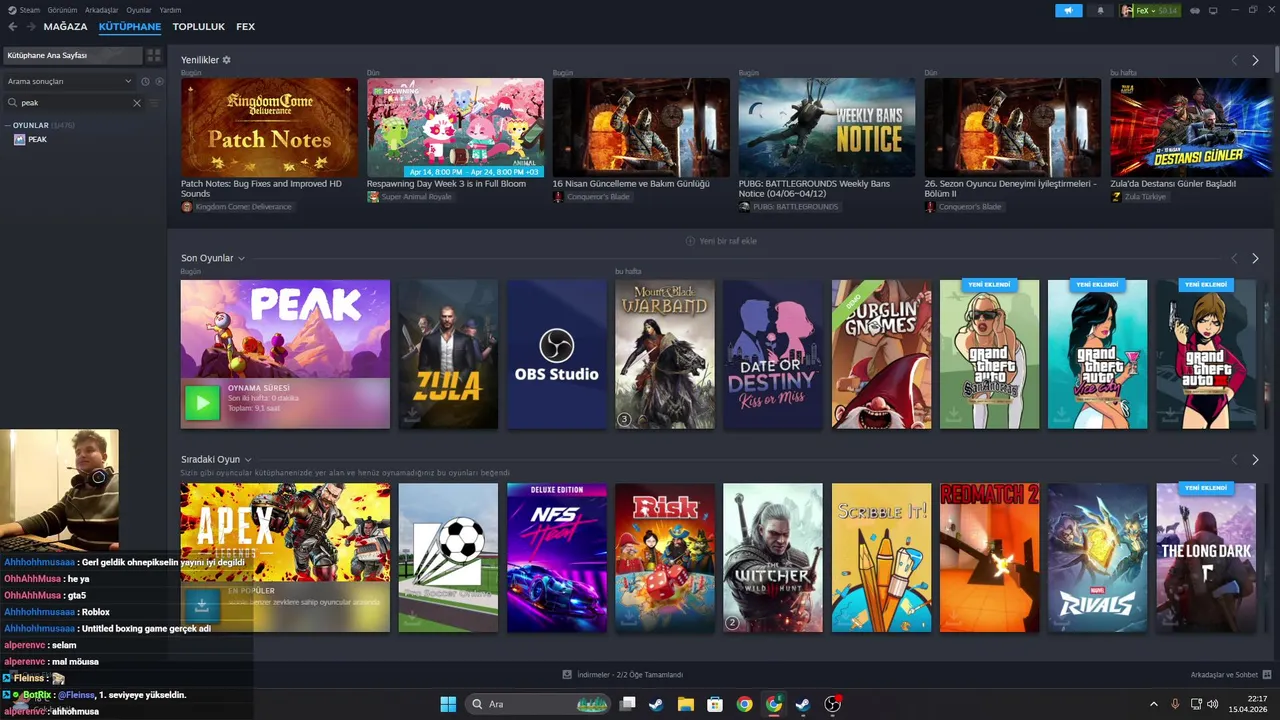Open the Oyunlar menu

click(139, 10)
